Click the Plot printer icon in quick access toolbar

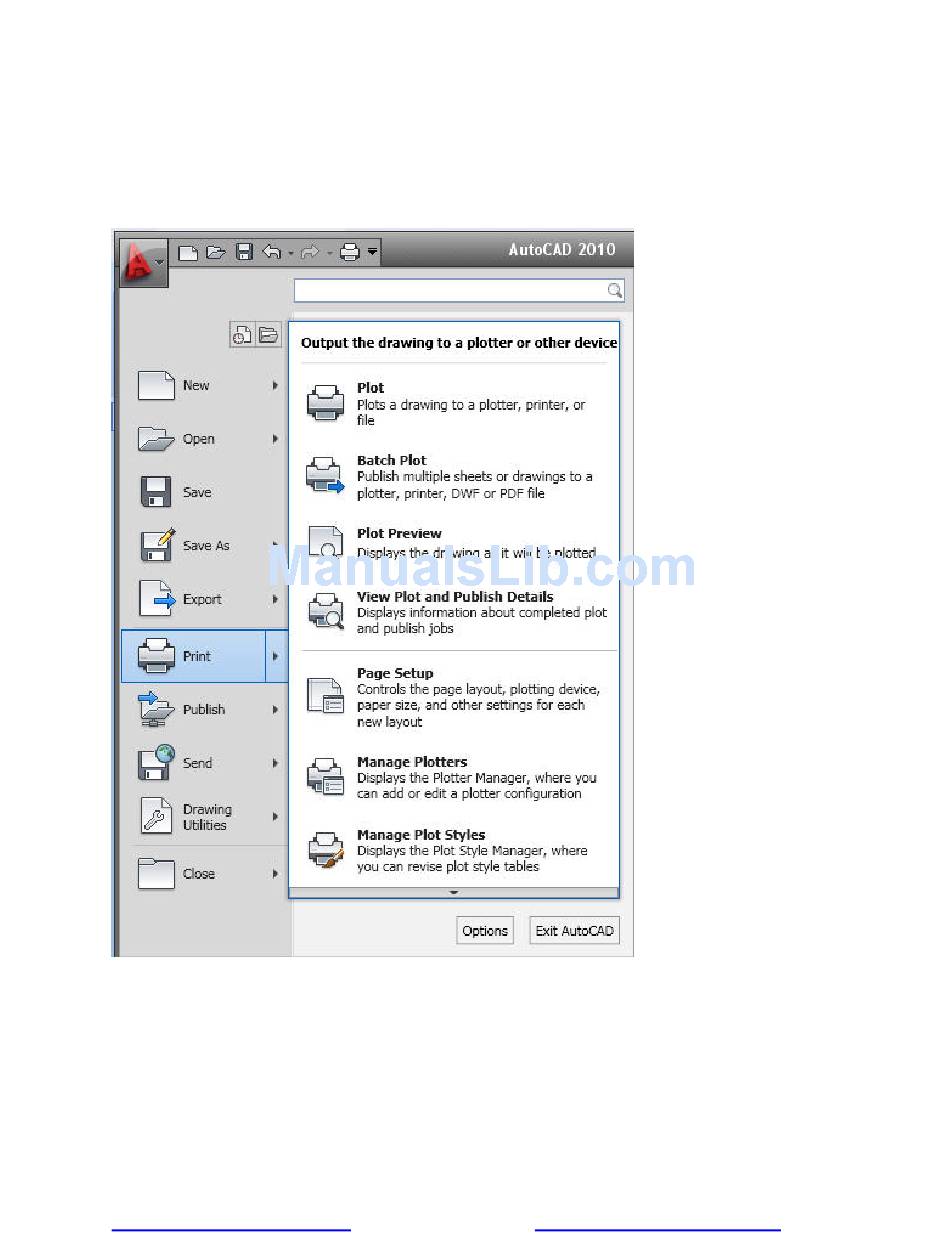(350, 253)
